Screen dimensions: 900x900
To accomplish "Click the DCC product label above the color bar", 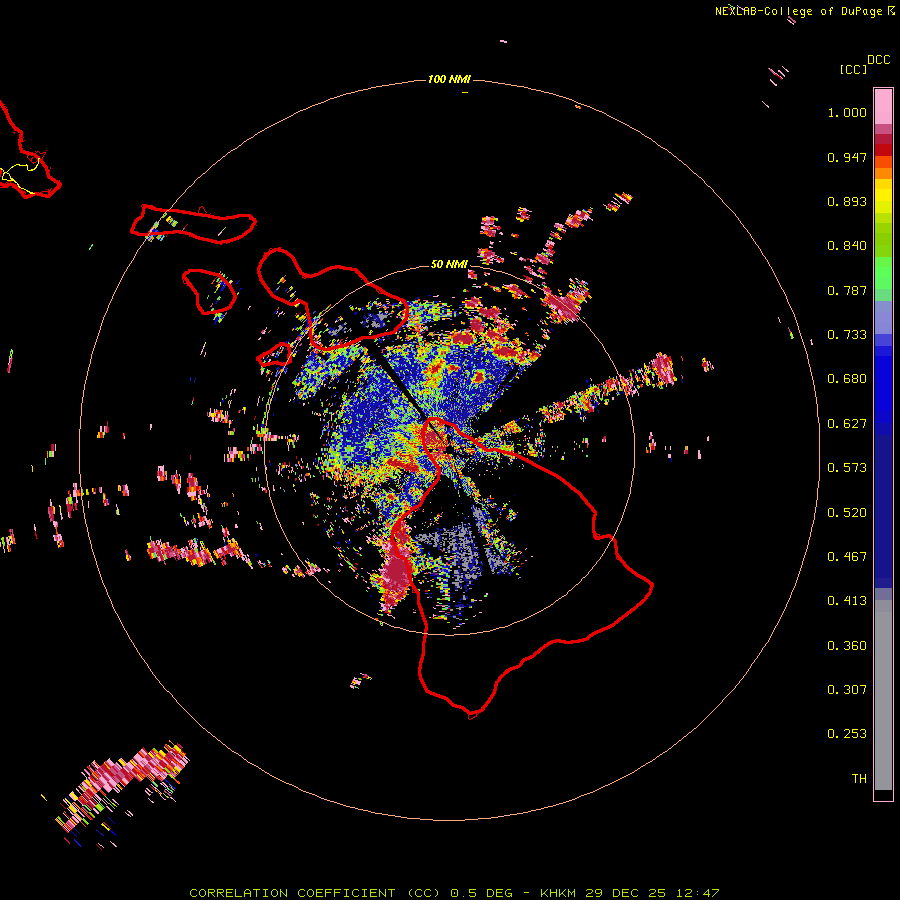I will click(x=879, y=60).
